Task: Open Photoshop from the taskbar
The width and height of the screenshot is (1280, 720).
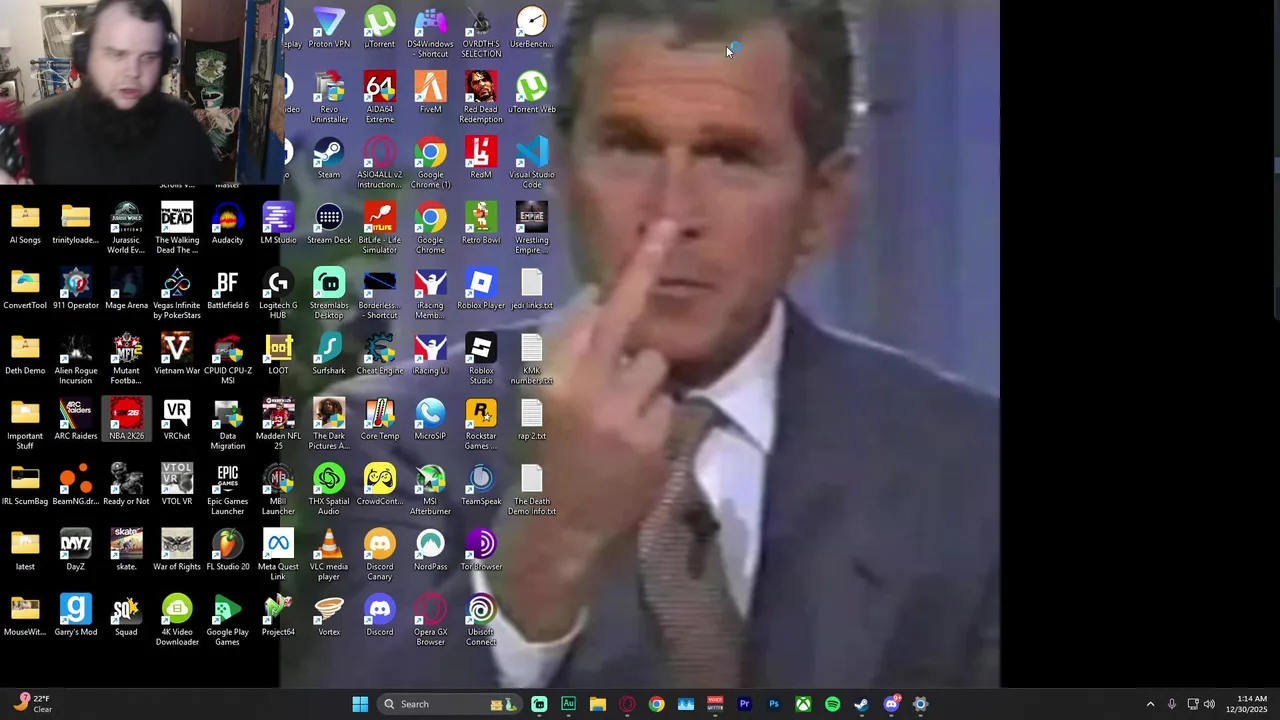Action: [x=774, y=704]
